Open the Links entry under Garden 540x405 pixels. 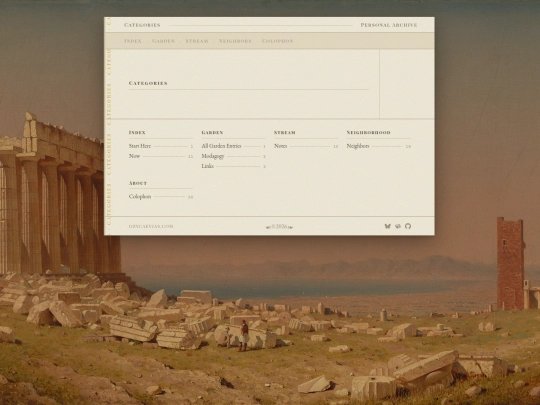(x=207, y=166)
